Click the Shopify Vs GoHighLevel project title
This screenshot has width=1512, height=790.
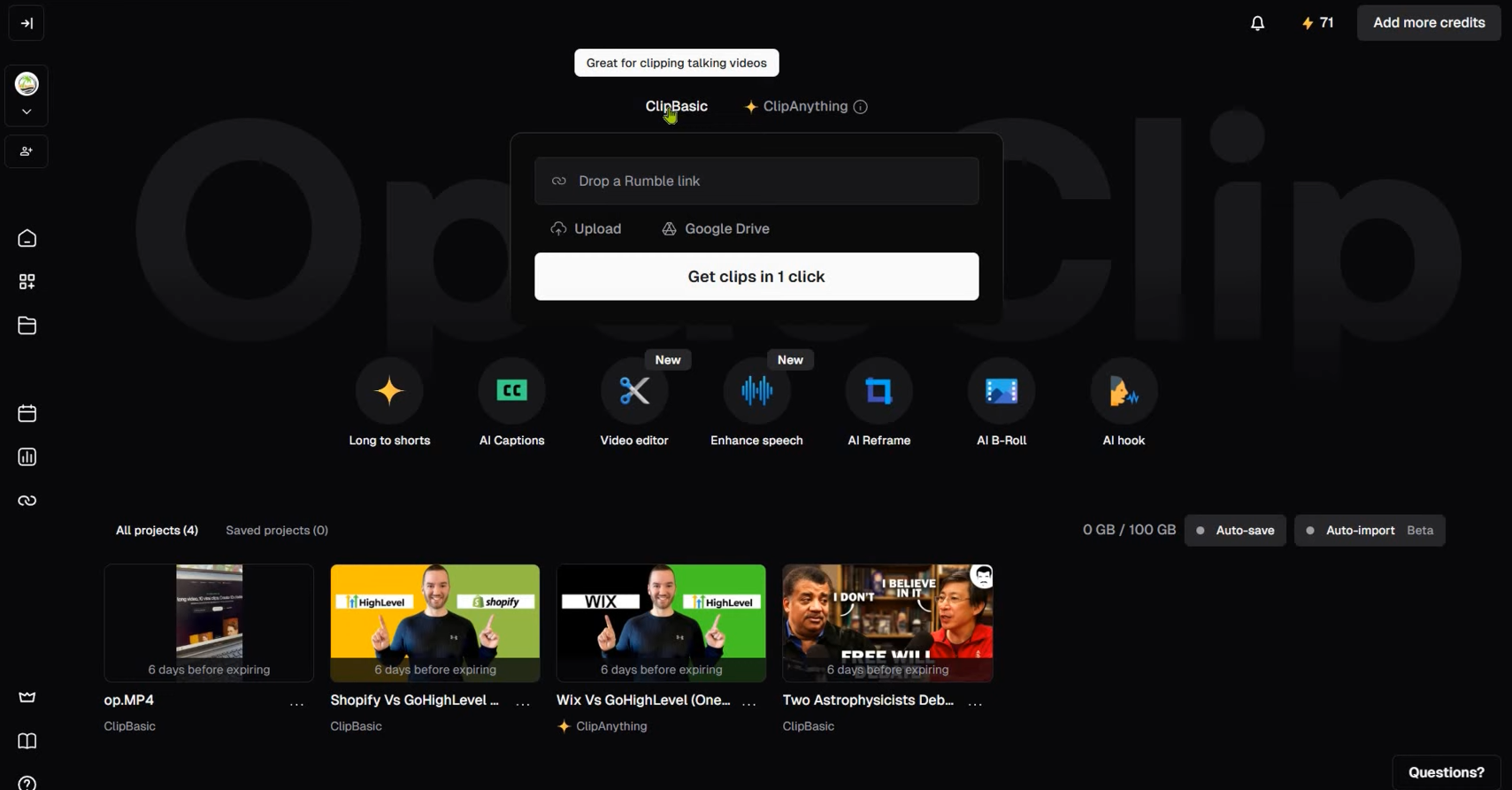pos(414,700)
